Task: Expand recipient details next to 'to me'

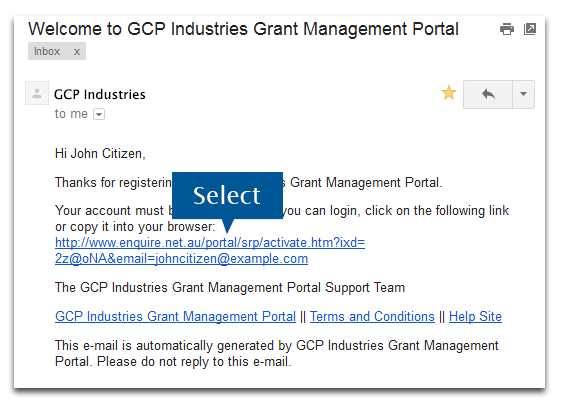Action: (99, 114)
